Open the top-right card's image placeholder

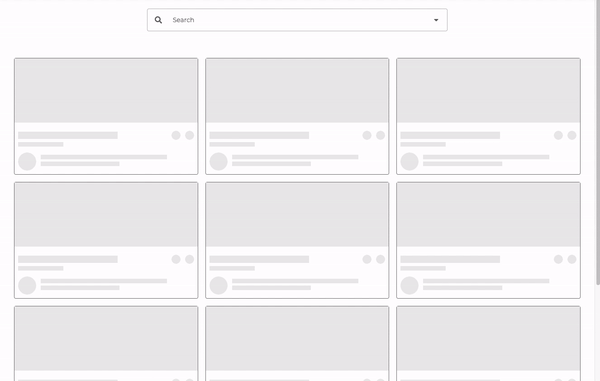pyautogui.click(x=488, y=91)
